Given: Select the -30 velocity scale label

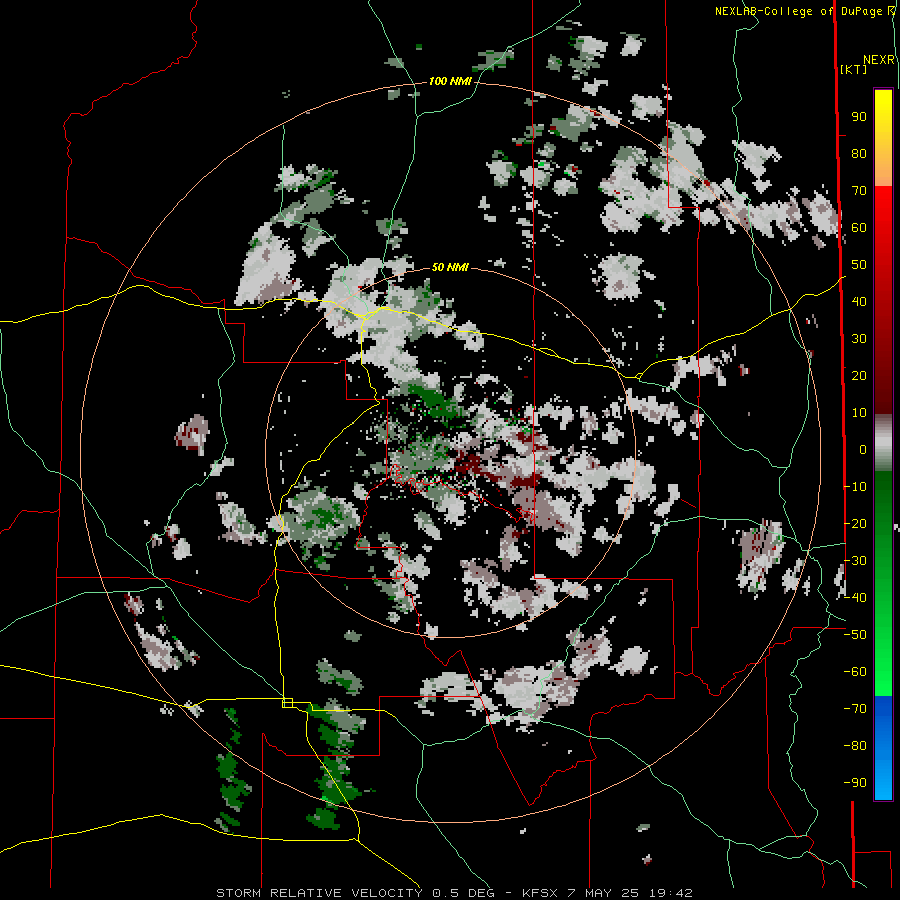Looking at the screenshot, I should (855, 561).
